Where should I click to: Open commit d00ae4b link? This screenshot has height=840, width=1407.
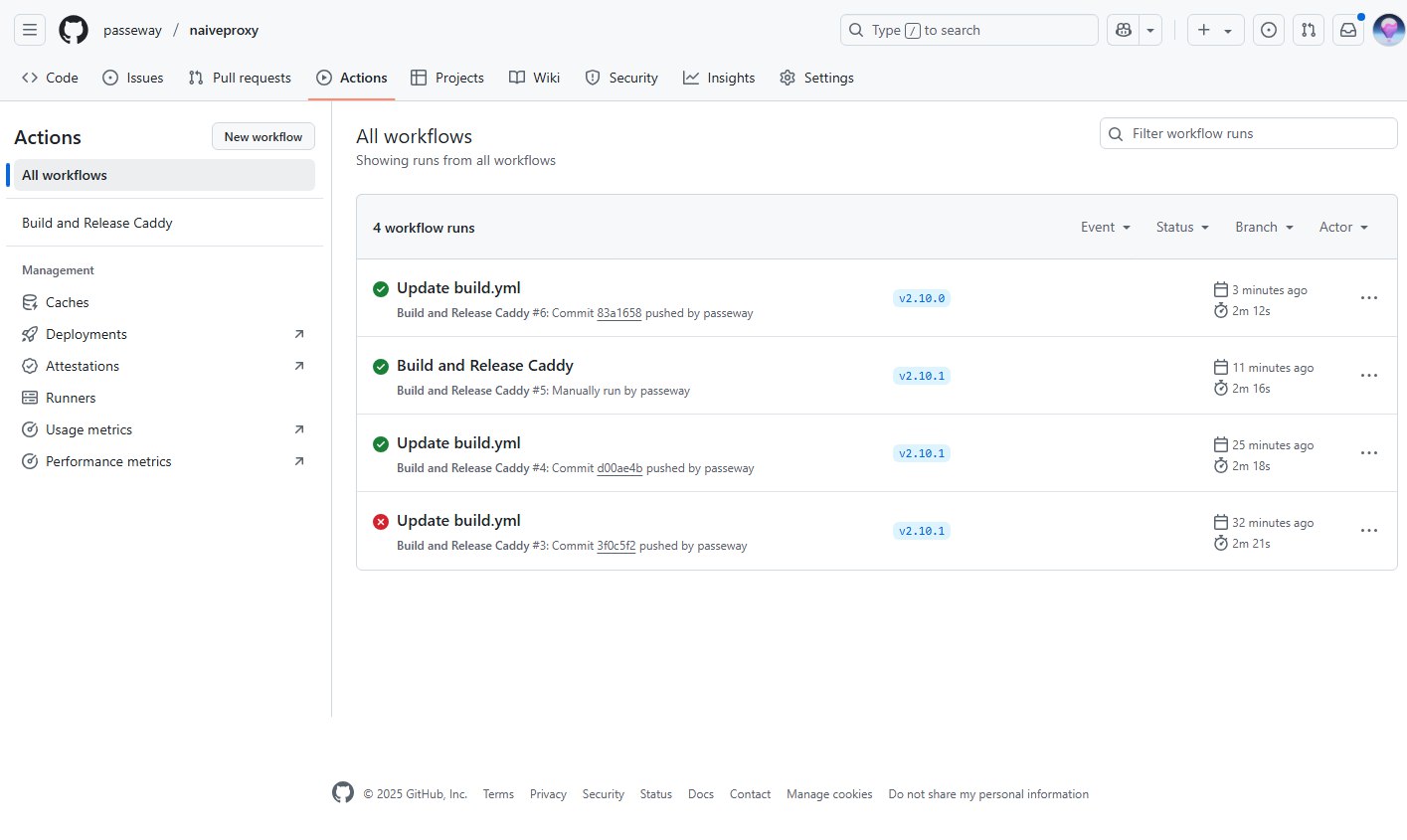pos(619,468)
